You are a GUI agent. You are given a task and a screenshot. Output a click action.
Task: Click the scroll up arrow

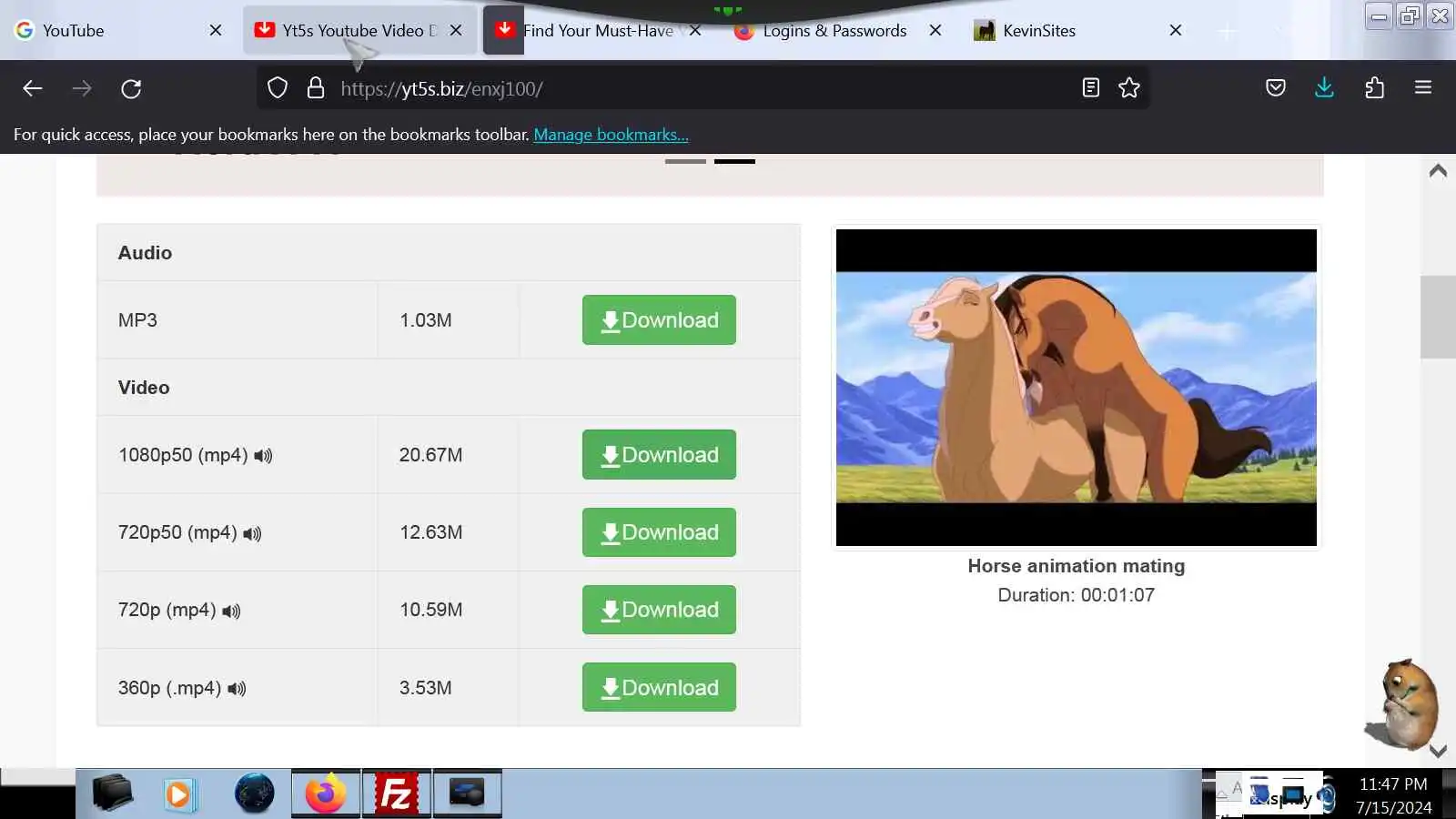(x=1438, y=170)
